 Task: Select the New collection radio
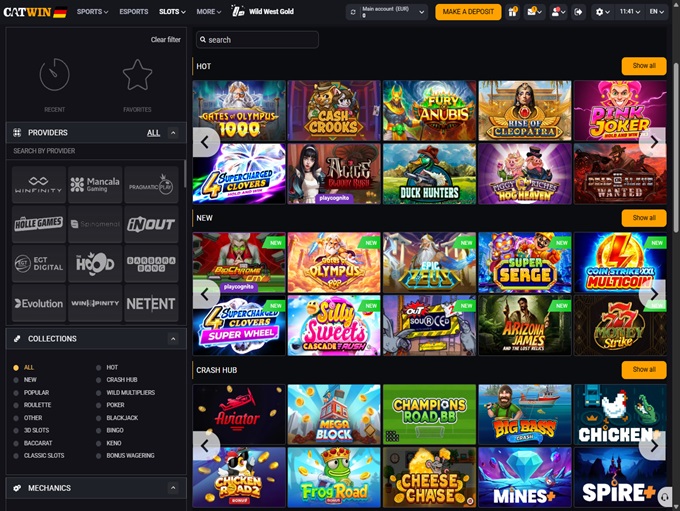pos(16,380)
